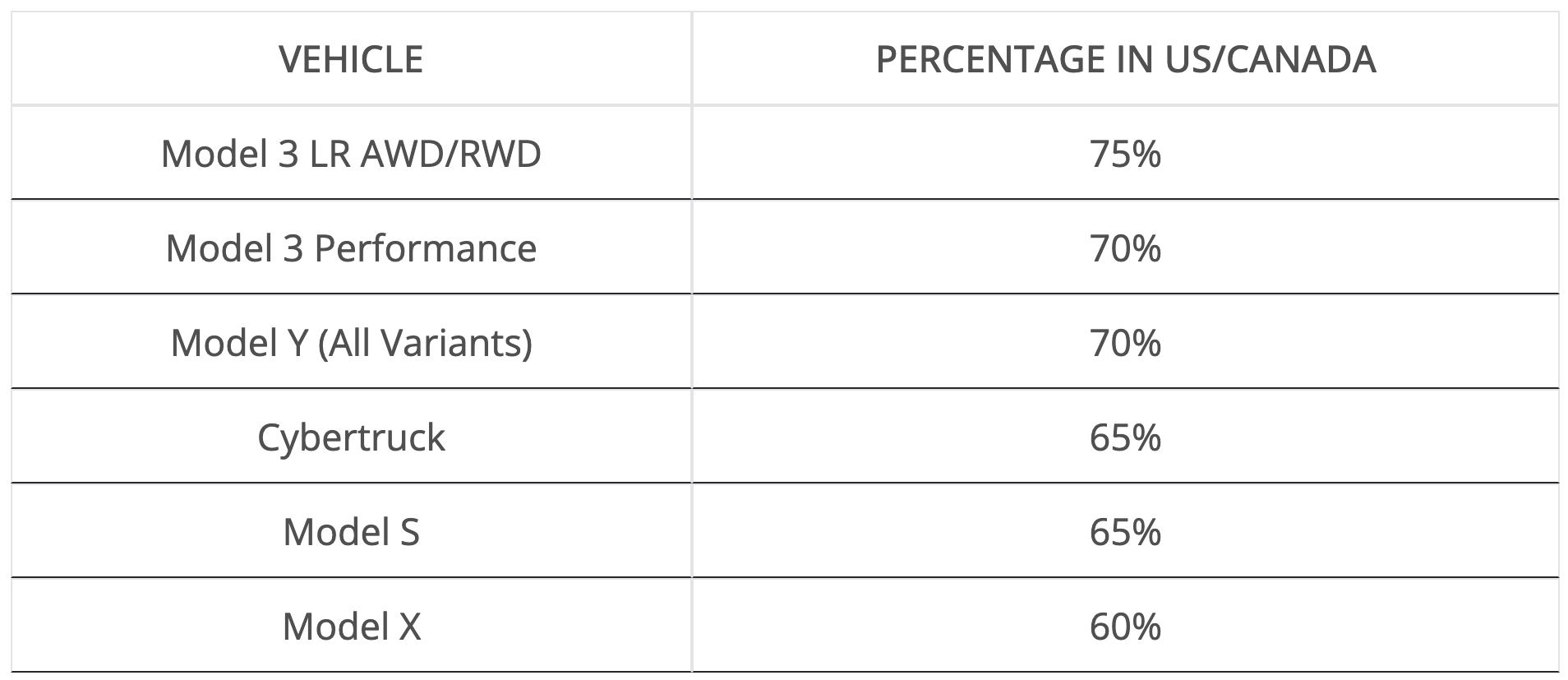This screenshot has height=680, width=1568.
Task: Click US/CANADA in the header
Action: [x=1270, y=59]
